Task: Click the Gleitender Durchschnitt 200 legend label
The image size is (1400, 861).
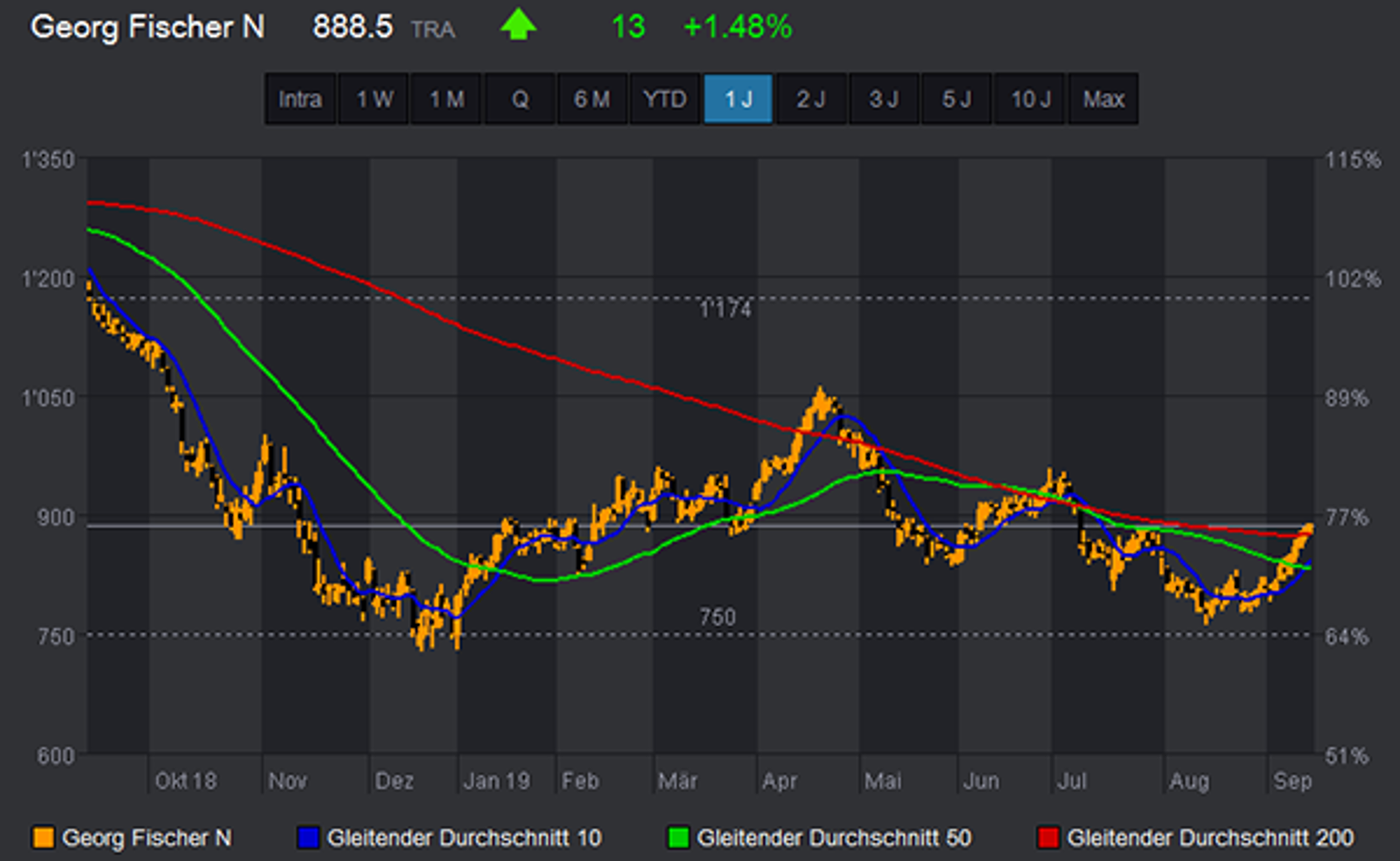Action: click(x=1210, y=837)
